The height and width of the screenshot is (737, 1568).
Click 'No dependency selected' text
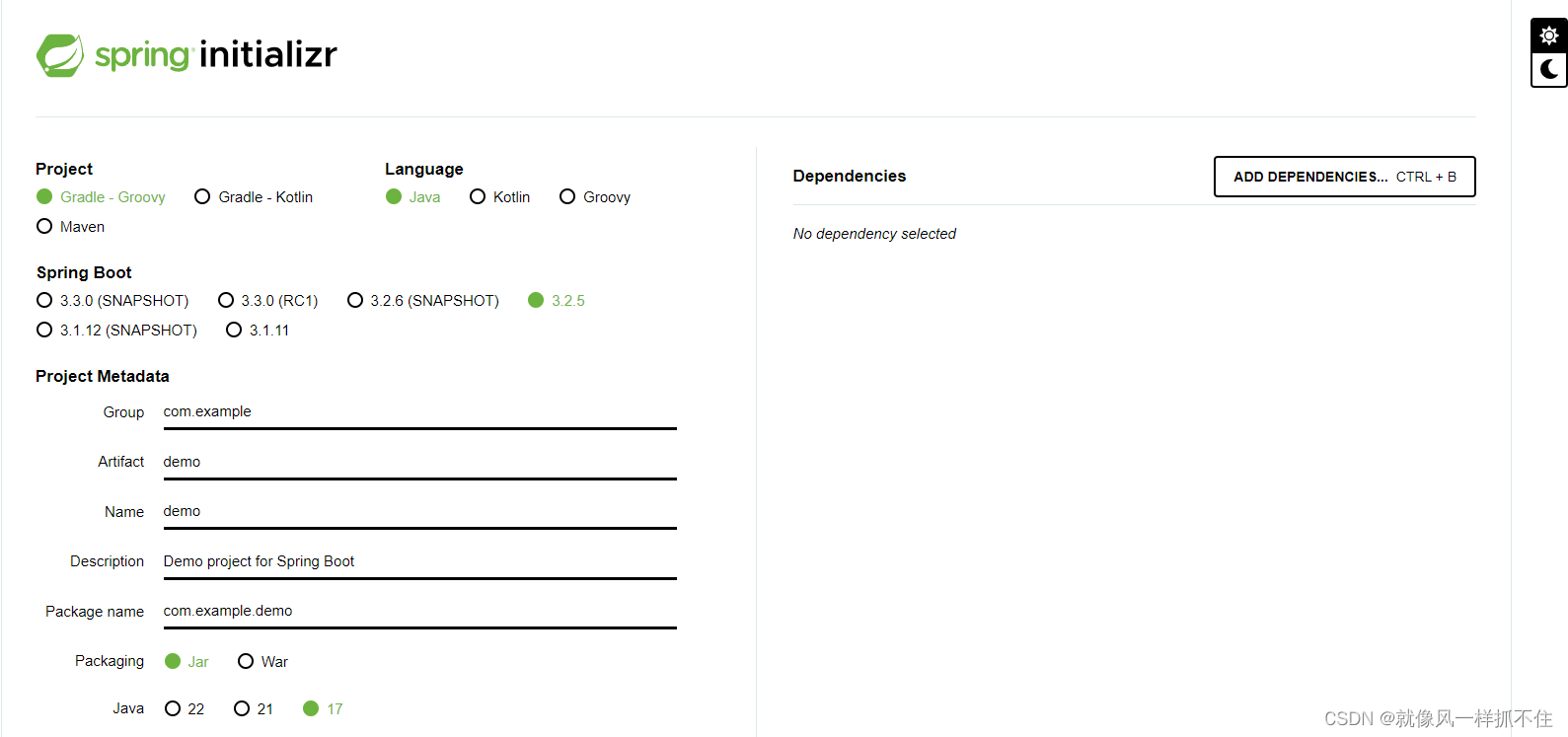coord(874,234)
